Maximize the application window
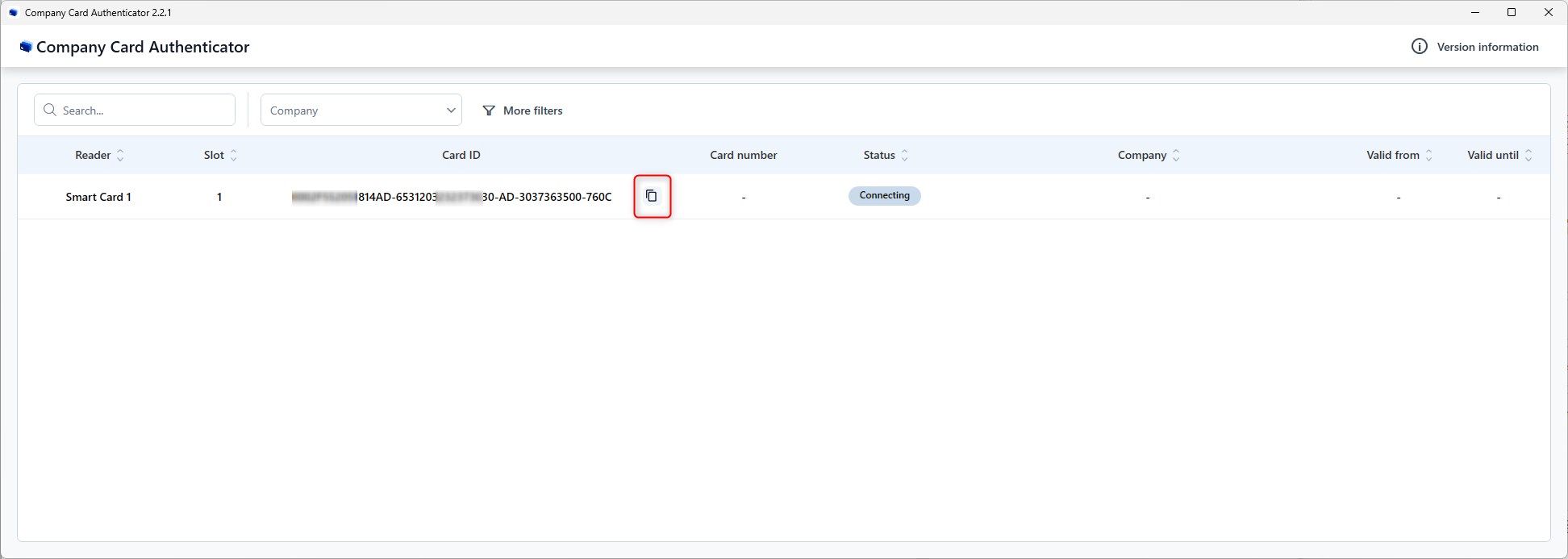The width and height of the screenshot is (1568, 559). click(x=1512, y=12)
